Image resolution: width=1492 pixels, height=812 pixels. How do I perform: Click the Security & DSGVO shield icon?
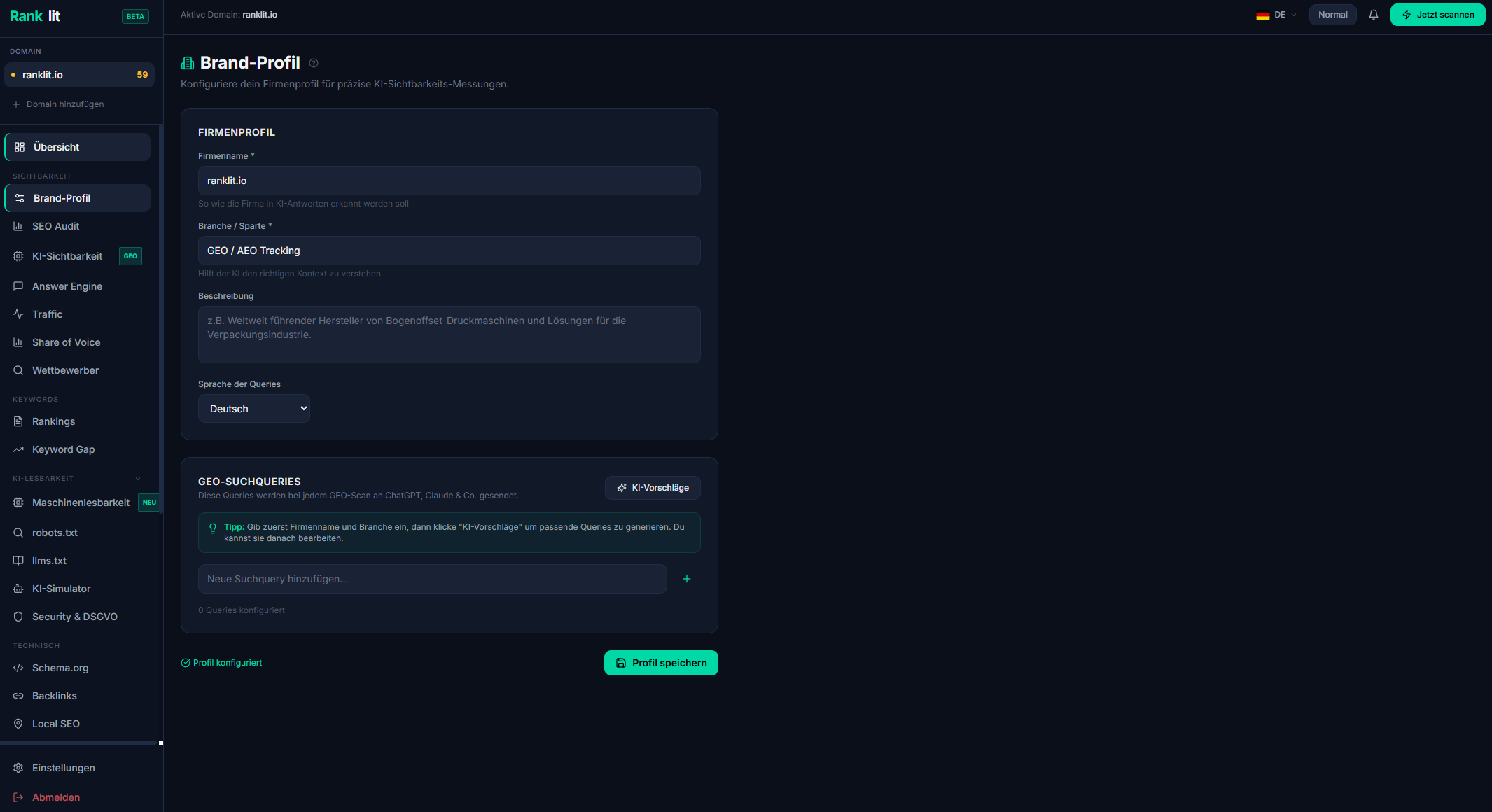pyautogui.click(x=18, y=617)
